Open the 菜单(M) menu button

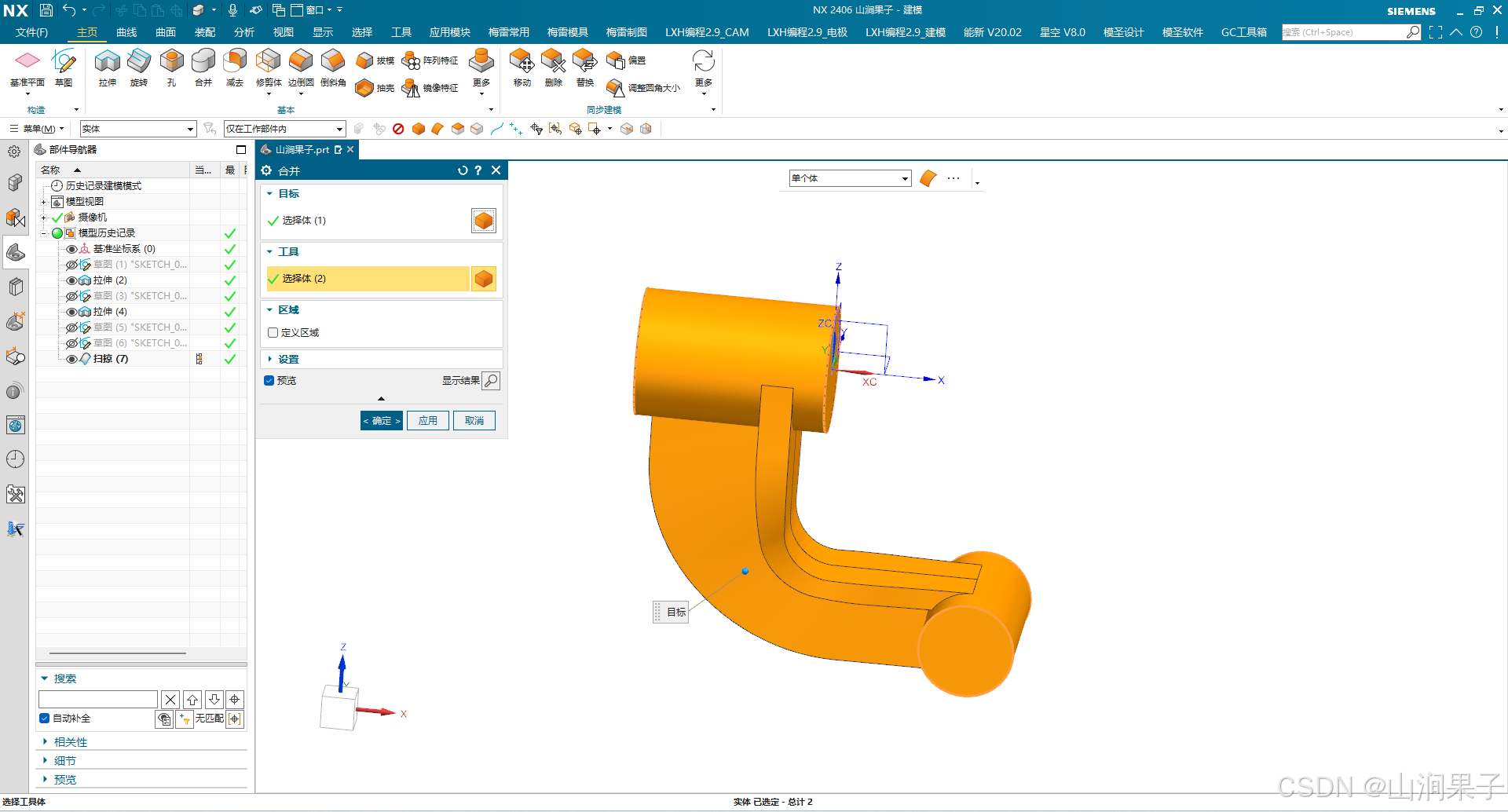37,129
